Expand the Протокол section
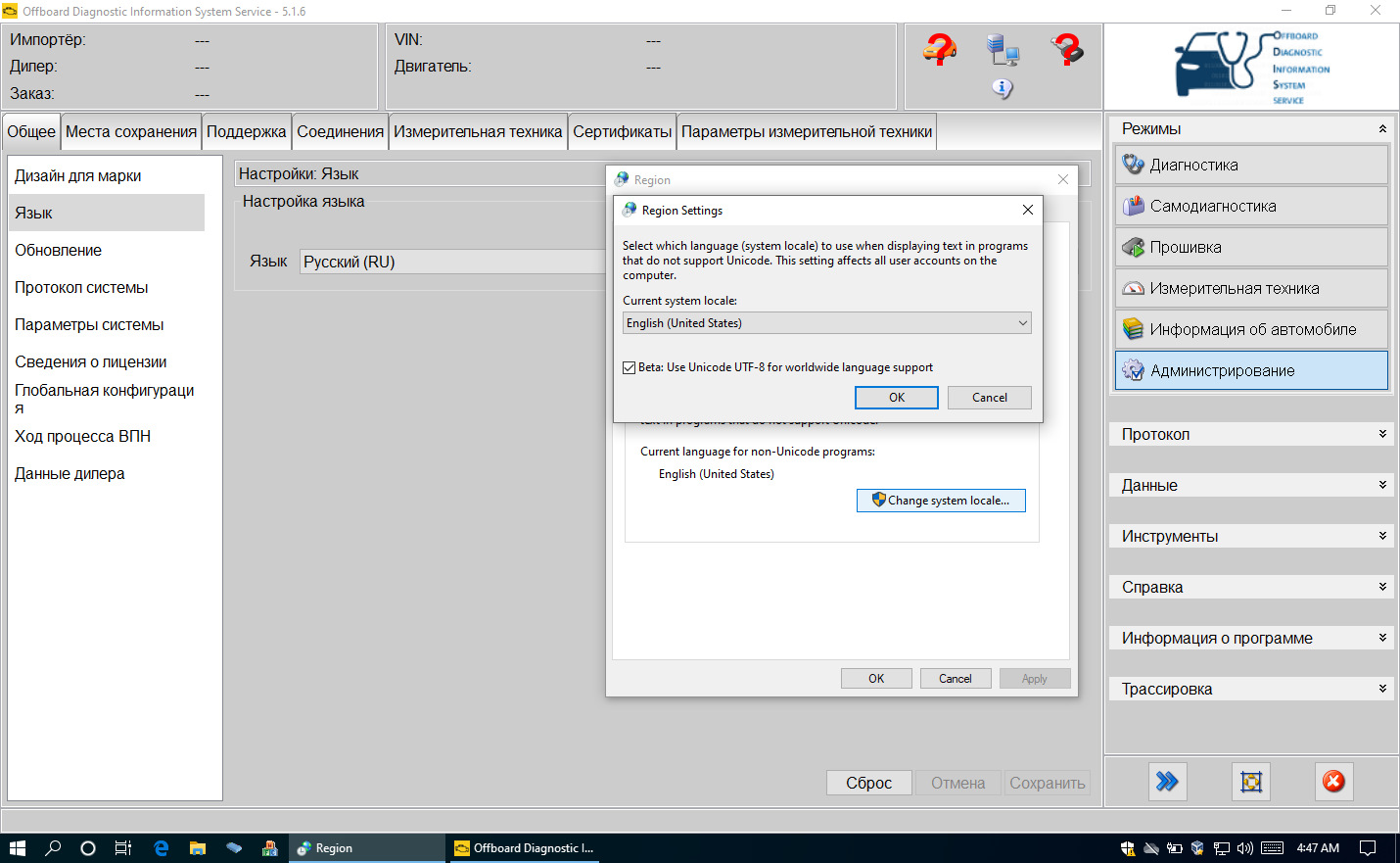Image resolution: width=1400 pixels, height=863 pixels. (x=1382, y=434)
